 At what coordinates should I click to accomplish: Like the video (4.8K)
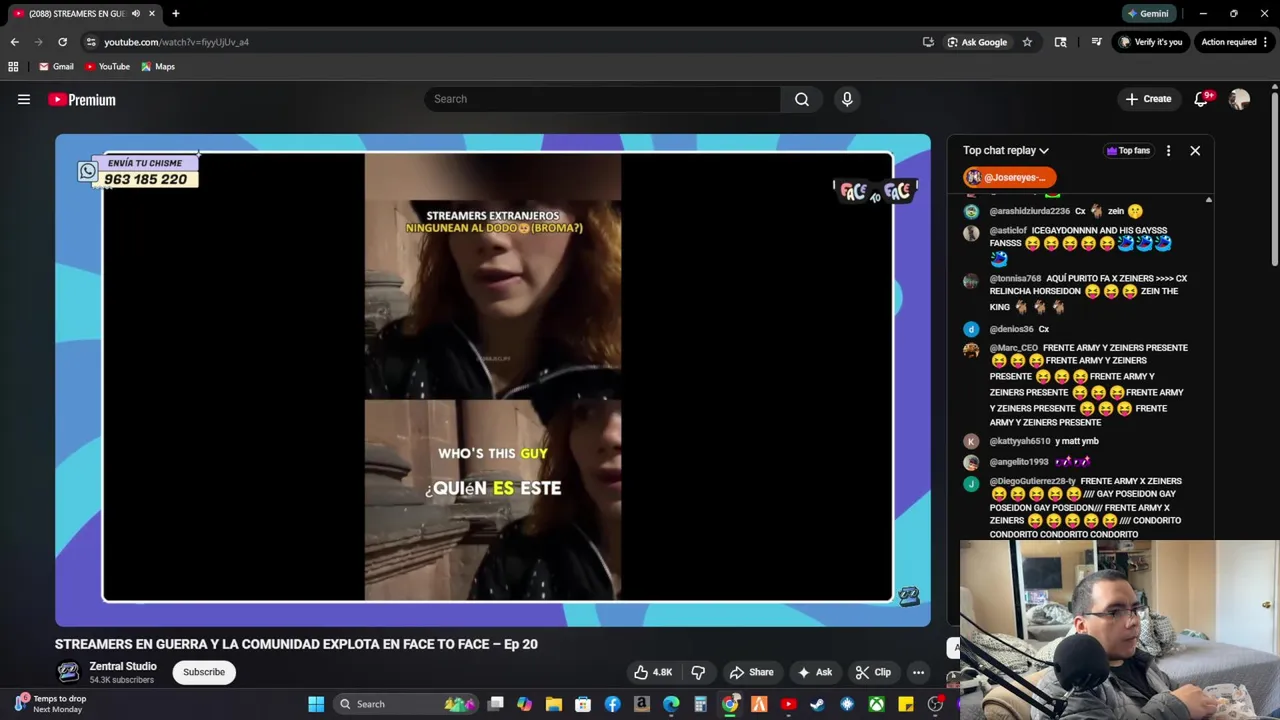[x=652, y=672]
